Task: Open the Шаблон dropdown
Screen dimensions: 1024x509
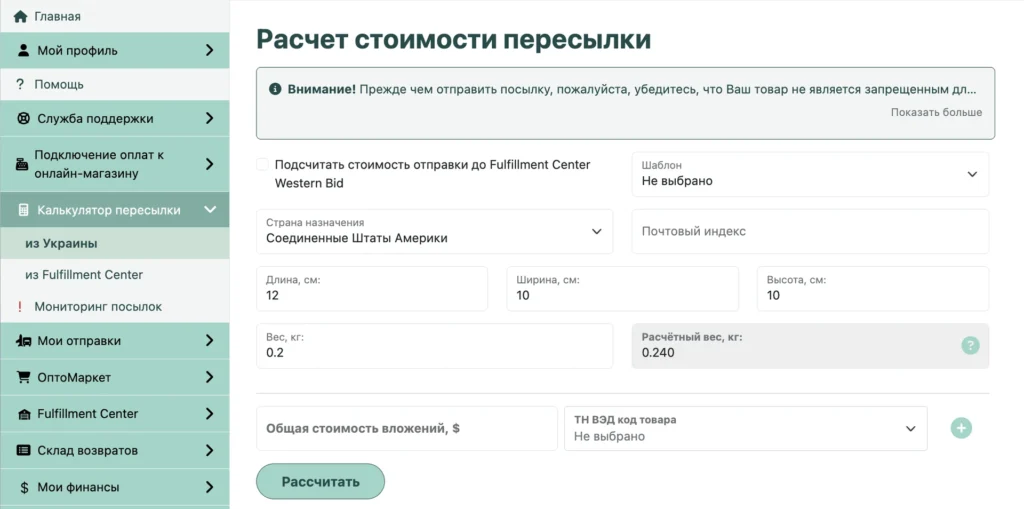Action: click(x=810, y=174)
